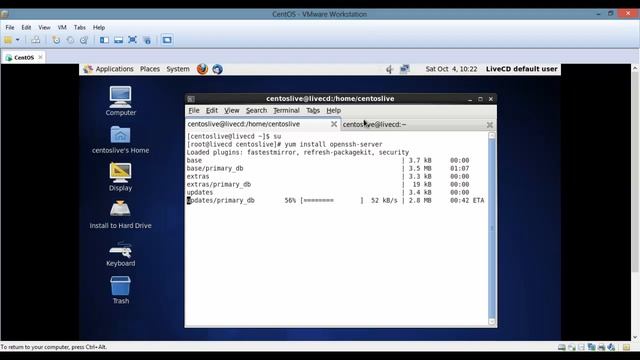Click terminal scrollbar down arrow
This screenshot has height=360, width=640.
(x=492, y=322)
